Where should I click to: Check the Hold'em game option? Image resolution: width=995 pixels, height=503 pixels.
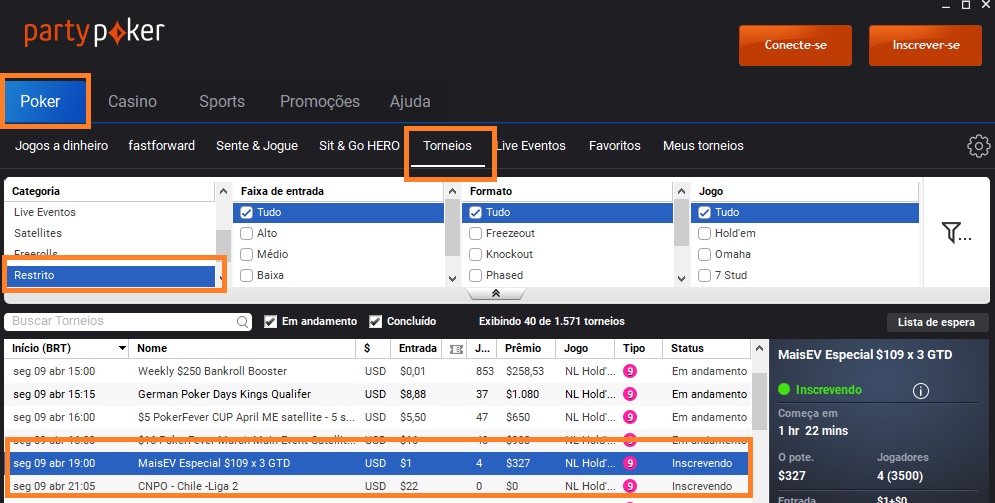704,233
